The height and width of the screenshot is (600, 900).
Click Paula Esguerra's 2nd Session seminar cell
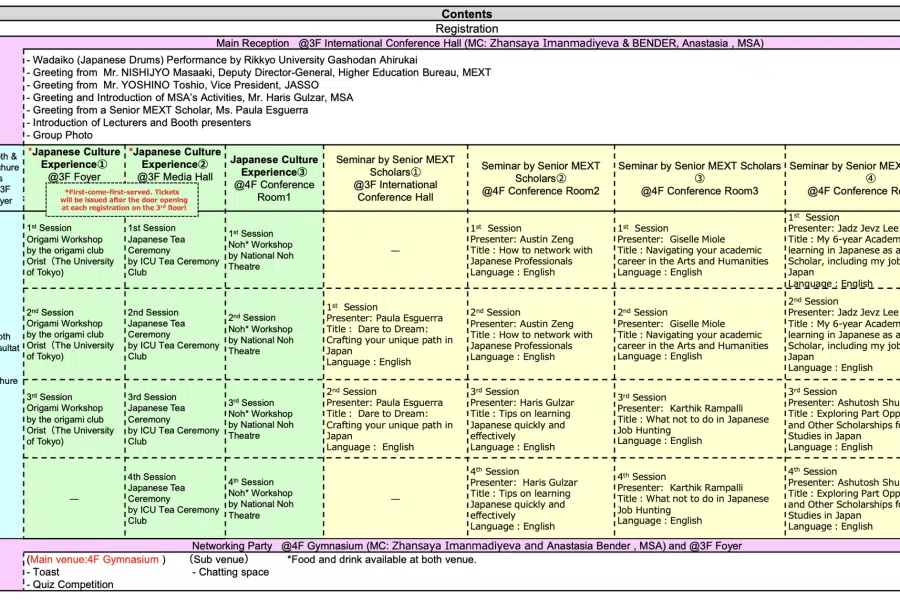395,419
